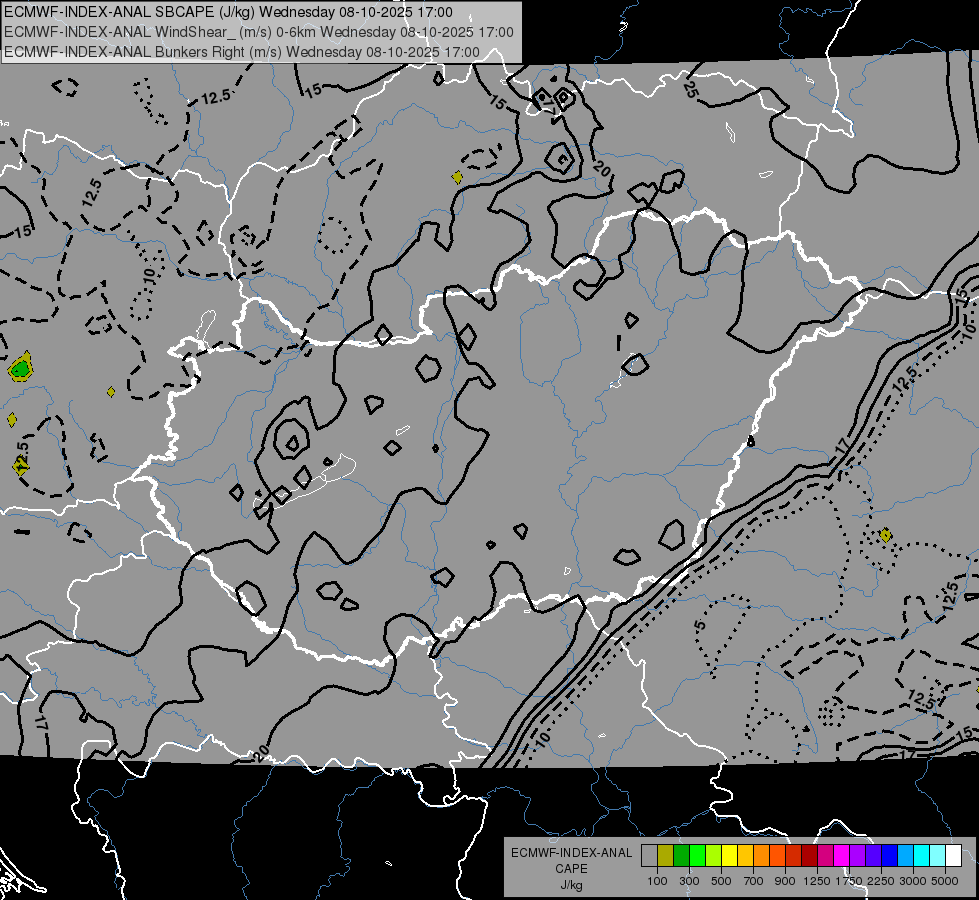This screenshot has width=979, height=900.
Task: Click the 700 tick value in the legend
Action: click(x=753, y=881)
